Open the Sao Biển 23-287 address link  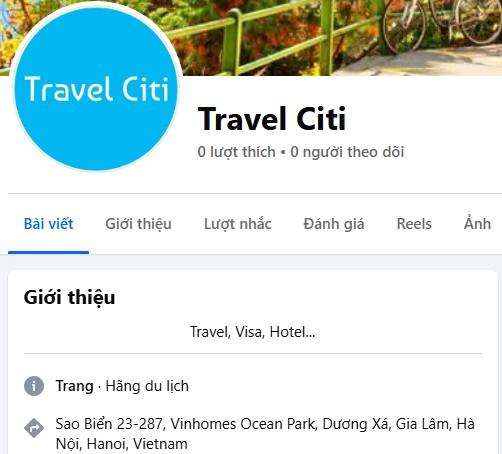pyautogui.click(x=265, y=434)
